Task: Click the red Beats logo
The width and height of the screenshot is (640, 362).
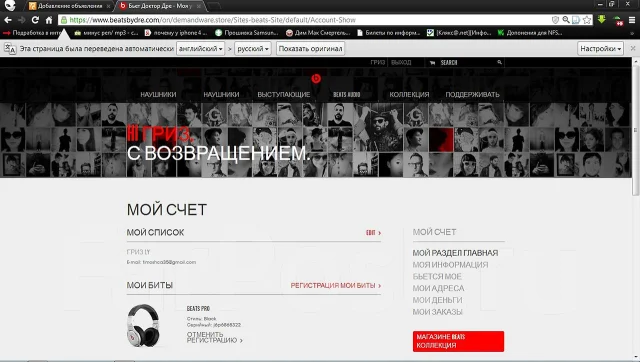Action: [316, 78]
